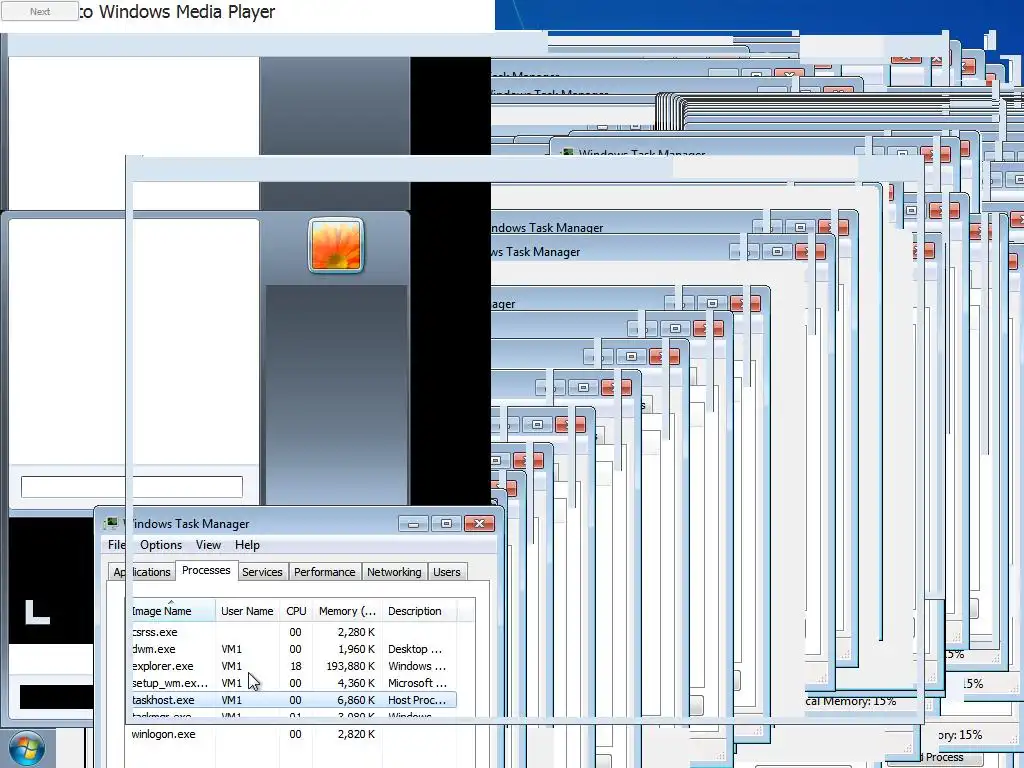Maximize the background window titled 'ws Task Manager'
The width and height of the screenshot is (1024, 768).
point(777,251)
